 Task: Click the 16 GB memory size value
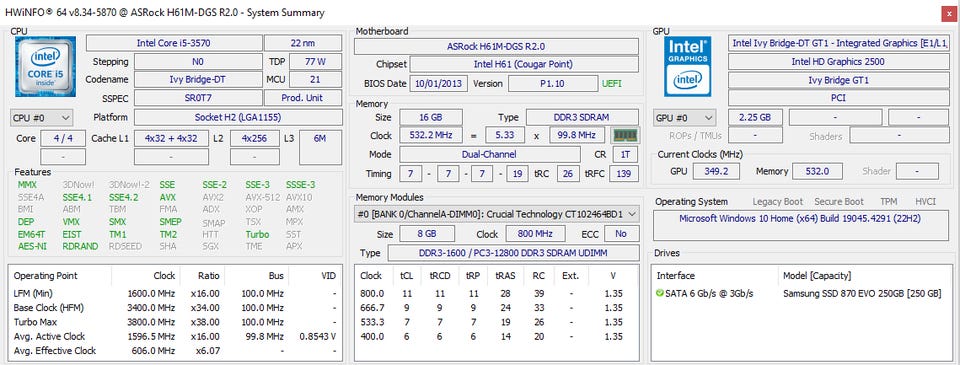(x=430, y=117)
